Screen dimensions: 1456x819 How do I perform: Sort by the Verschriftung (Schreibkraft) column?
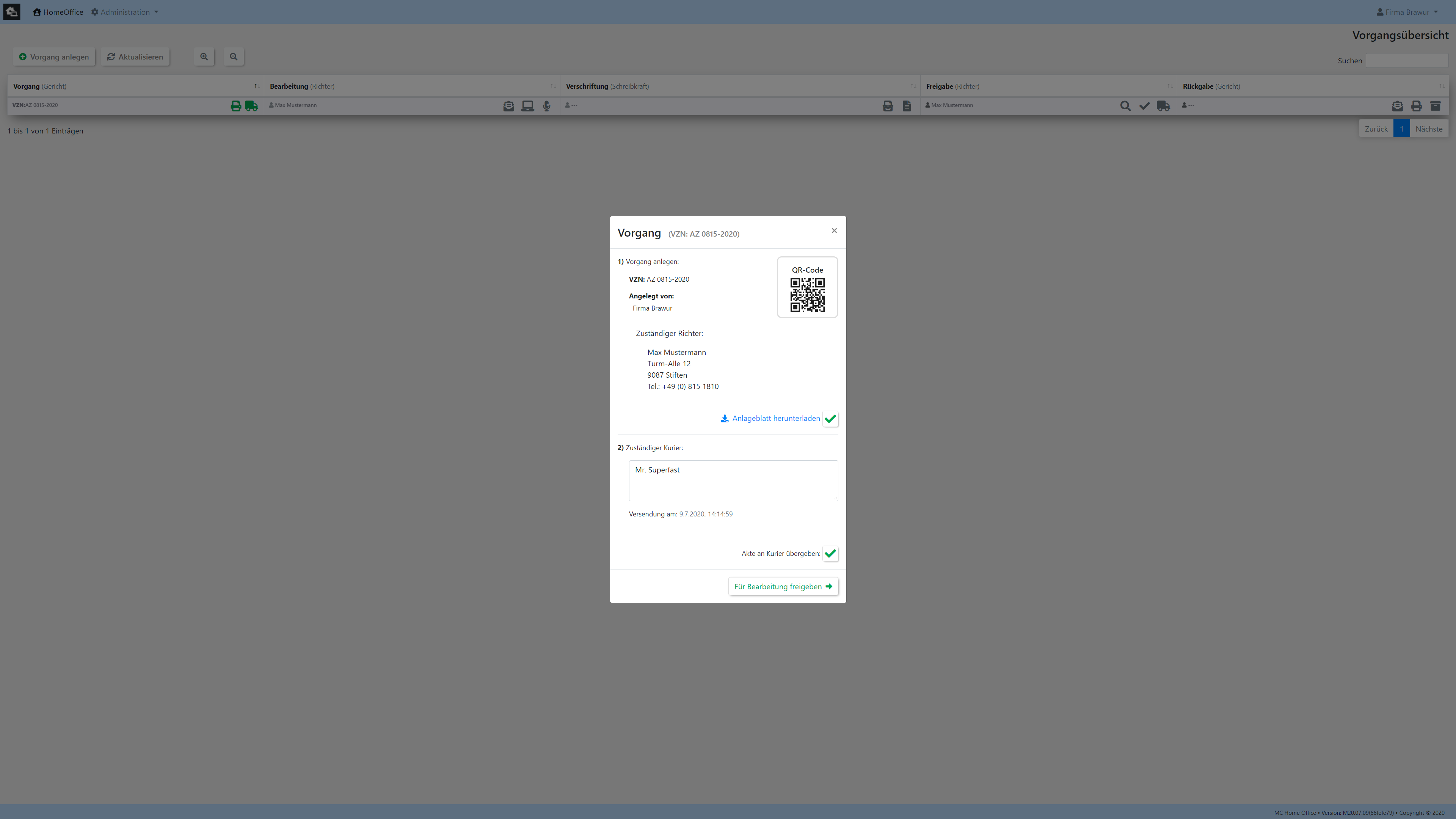[x=740, y=86]
